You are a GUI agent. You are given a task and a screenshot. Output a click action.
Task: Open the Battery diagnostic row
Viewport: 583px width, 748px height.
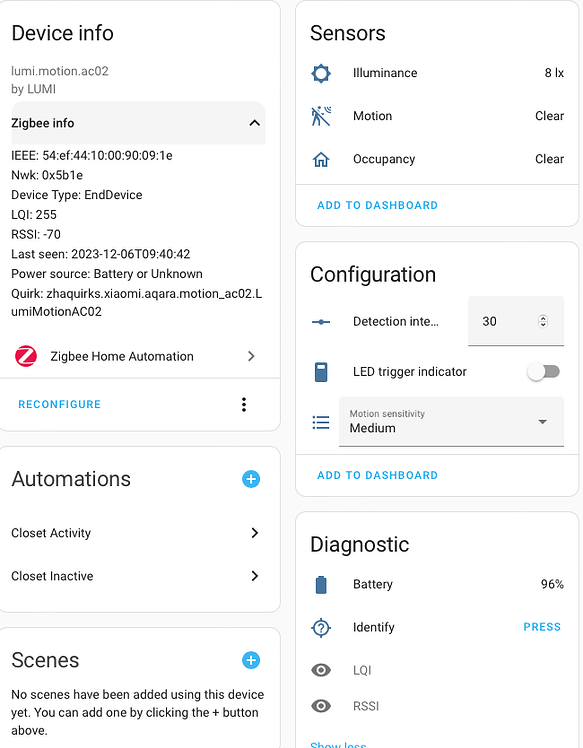[437, 584]
